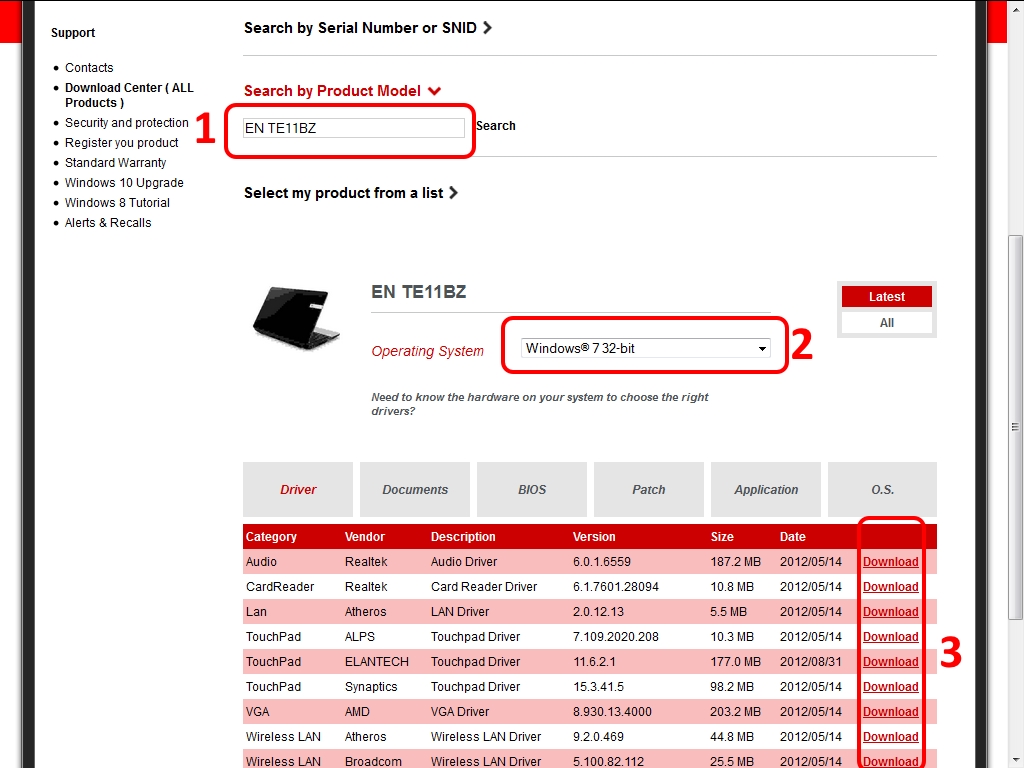Screen dimensions: 1024x768
Task: Open the Operating System dropdown
Action: click(x=645, y=348)
